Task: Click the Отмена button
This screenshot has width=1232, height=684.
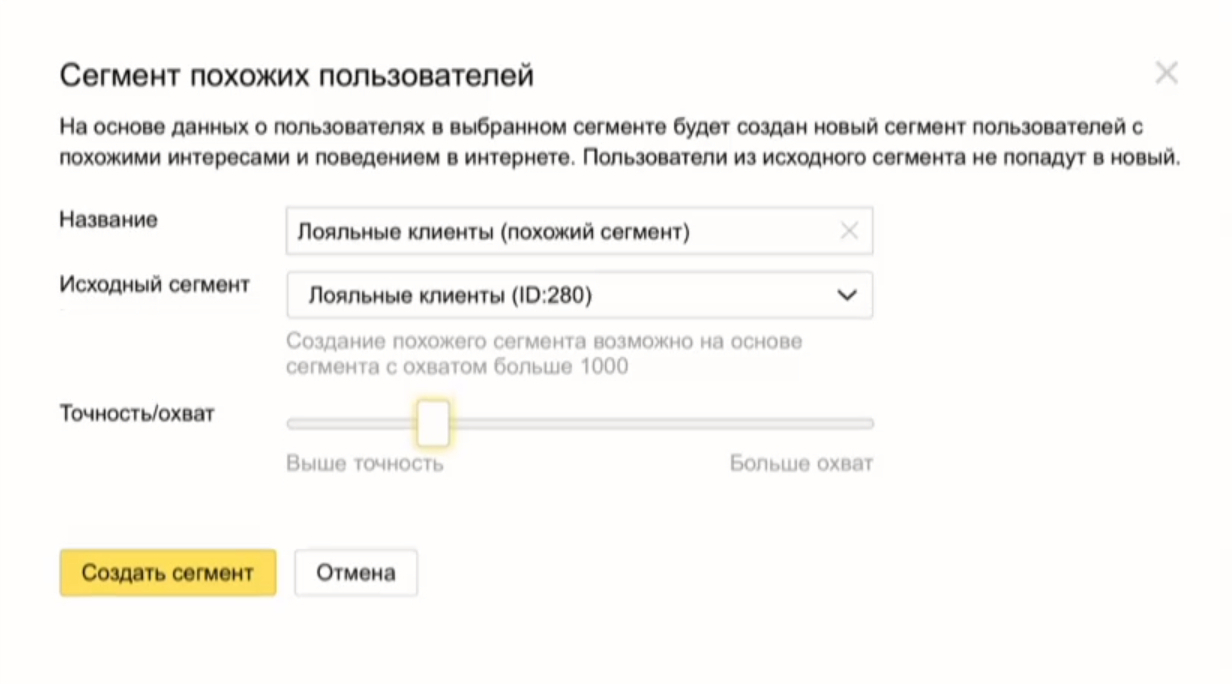Action: coord(356,573)
